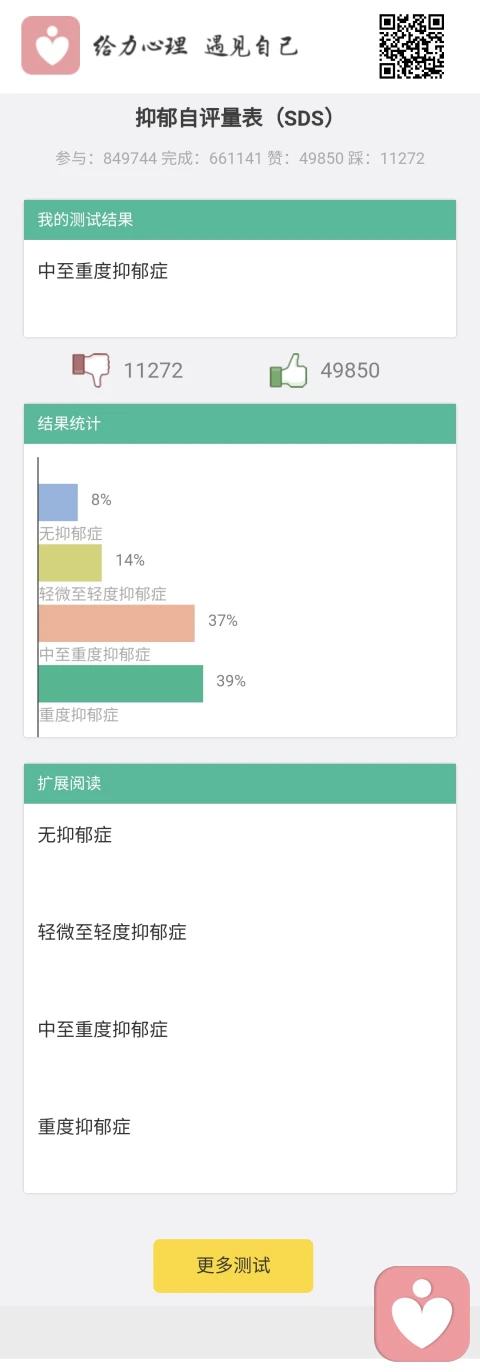Viewport: 480px width, 1372px height.
Task: Tap the like count 49850
Action: click(350, 371)
